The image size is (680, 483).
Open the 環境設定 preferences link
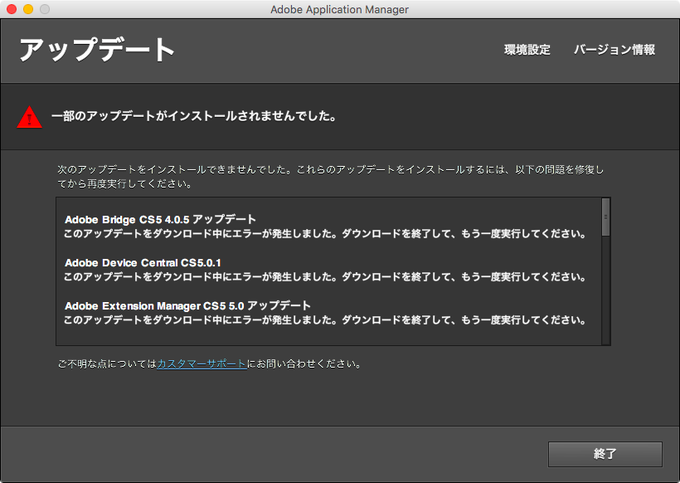(x=527, y=50)
